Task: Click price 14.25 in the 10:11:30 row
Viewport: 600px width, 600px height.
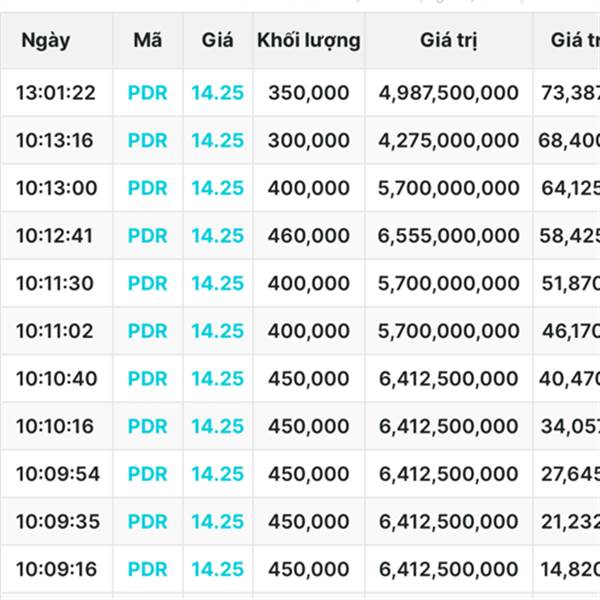Action: [x=217, y=283]
